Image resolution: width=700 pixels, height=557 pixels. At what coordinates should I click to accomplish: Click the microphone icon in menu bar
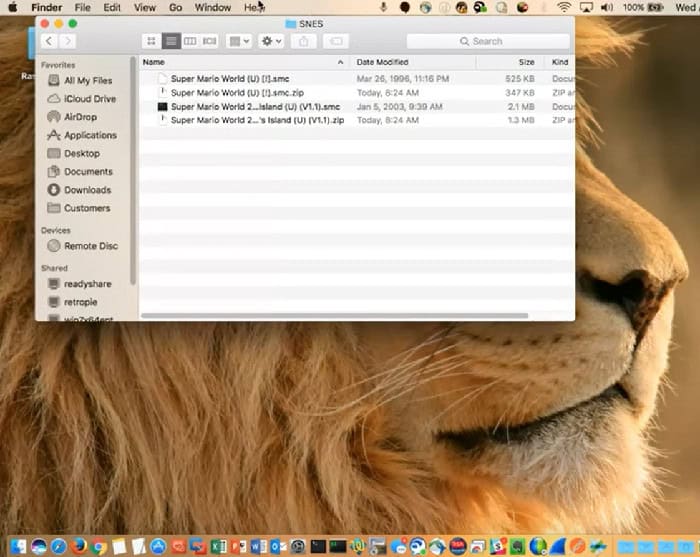(x=383, y=7)
